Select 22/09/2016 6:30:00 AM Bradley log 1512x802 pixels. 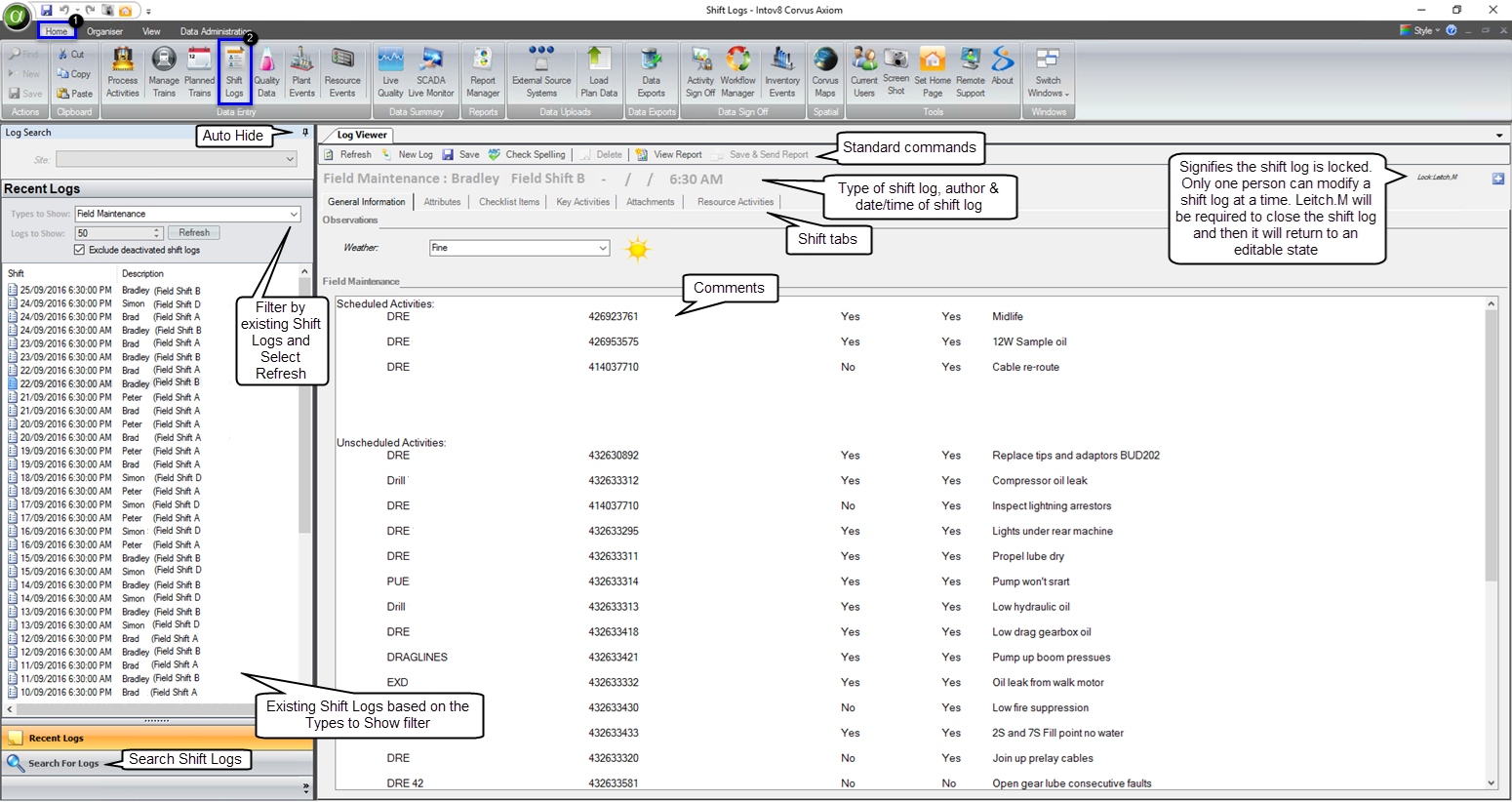(105, 383)
